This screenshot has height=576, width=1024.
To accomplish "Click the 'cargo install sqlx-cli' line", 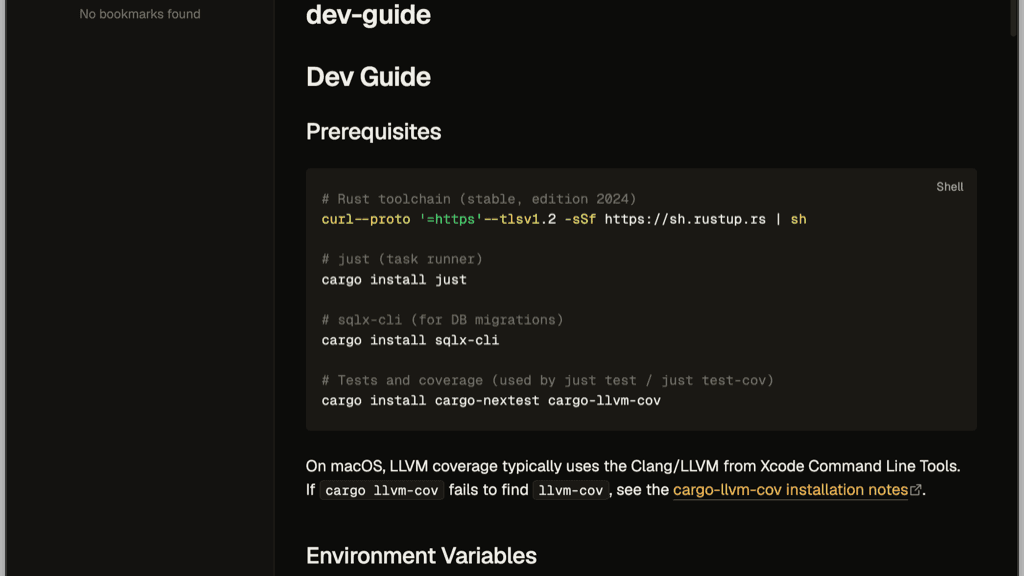I will 410,340.
